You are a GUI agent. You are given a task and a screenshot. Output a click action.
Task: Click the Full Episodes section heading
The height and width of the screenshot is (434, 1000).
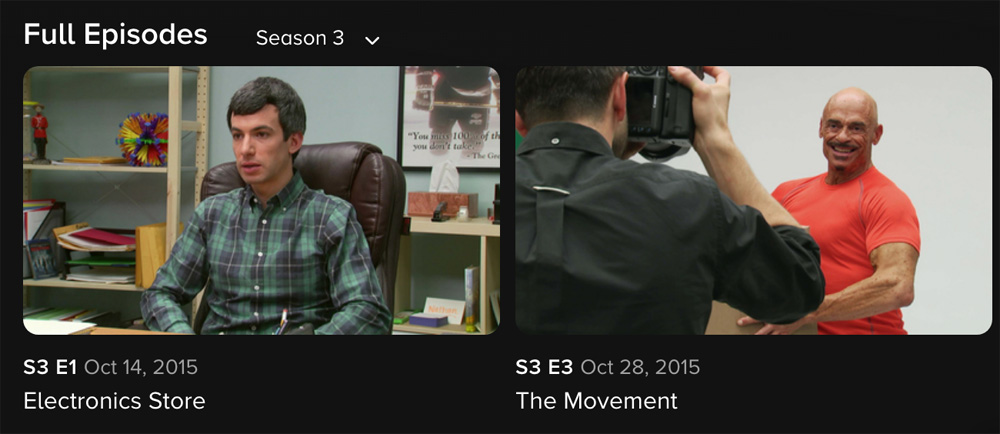115,35
